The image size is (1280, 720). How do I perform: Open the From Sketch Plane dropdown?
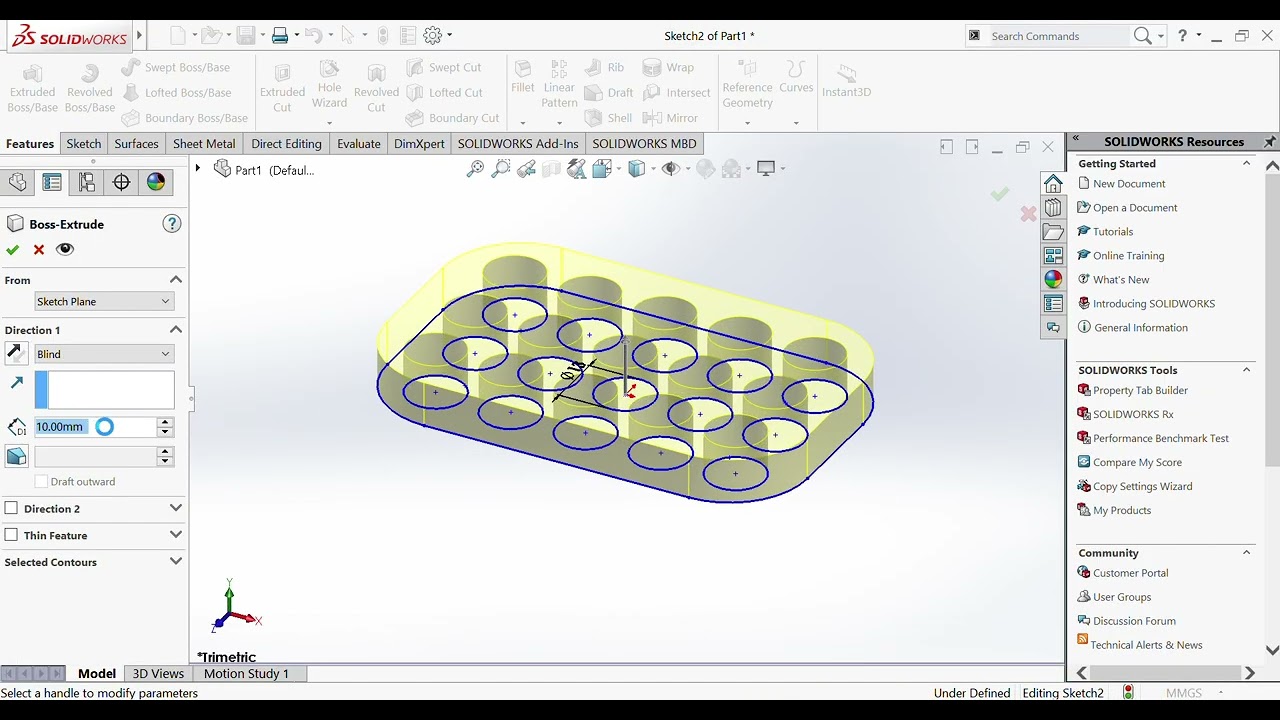(104, 301)
